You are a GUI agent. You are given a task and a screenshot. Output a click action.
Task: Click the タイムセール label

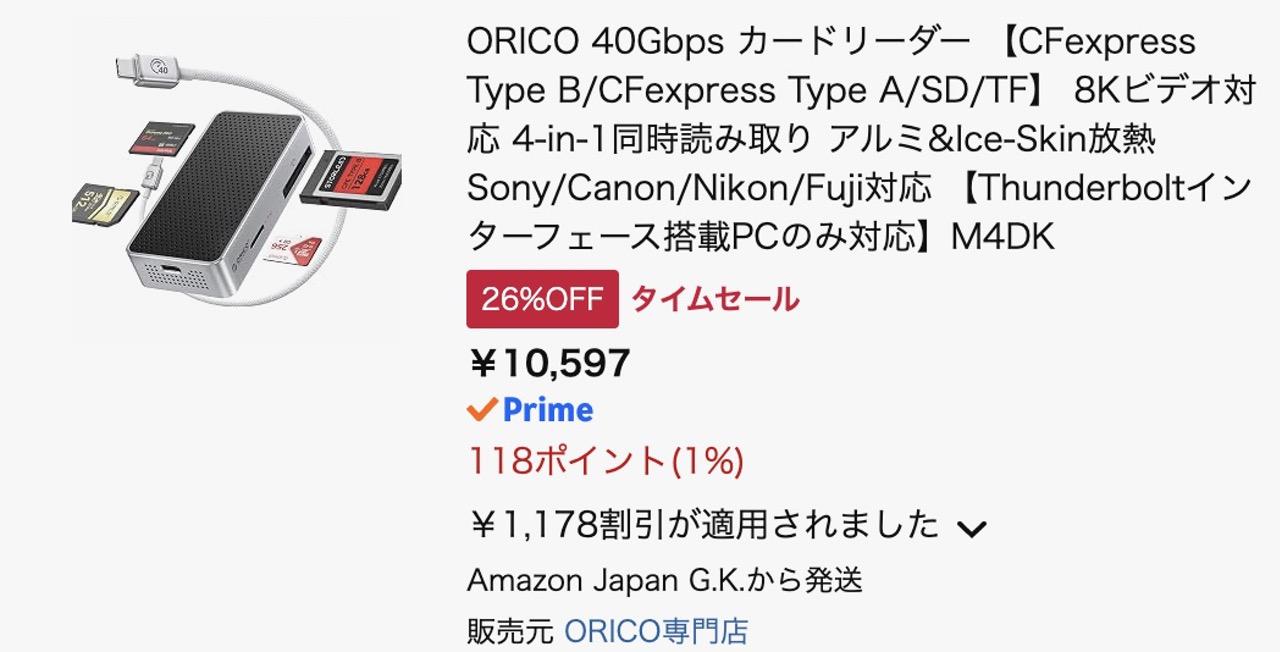[715, 299]
